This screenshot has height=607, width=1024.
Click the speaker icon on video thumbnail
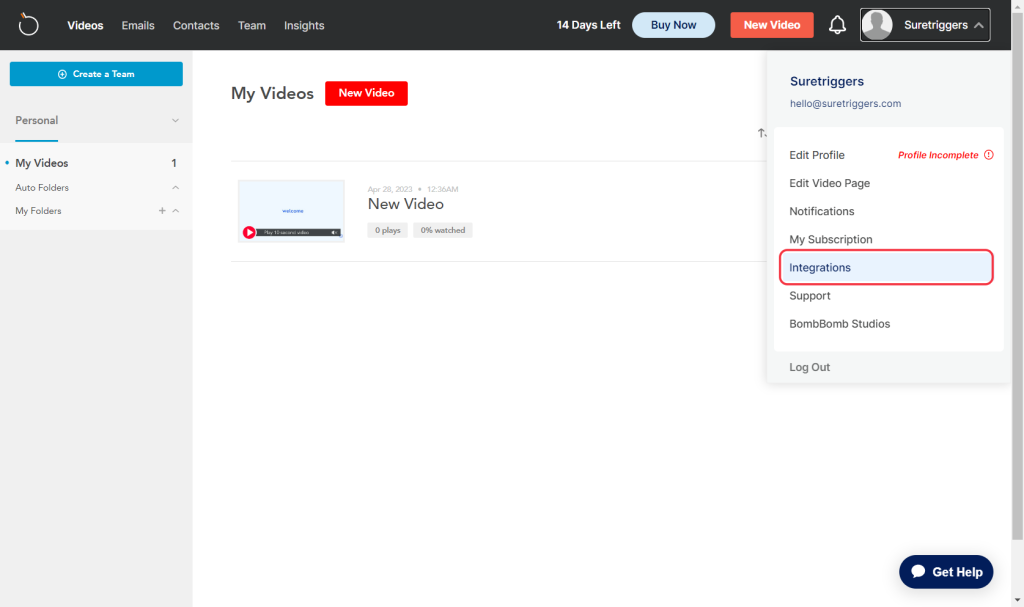tap(335, 232)
